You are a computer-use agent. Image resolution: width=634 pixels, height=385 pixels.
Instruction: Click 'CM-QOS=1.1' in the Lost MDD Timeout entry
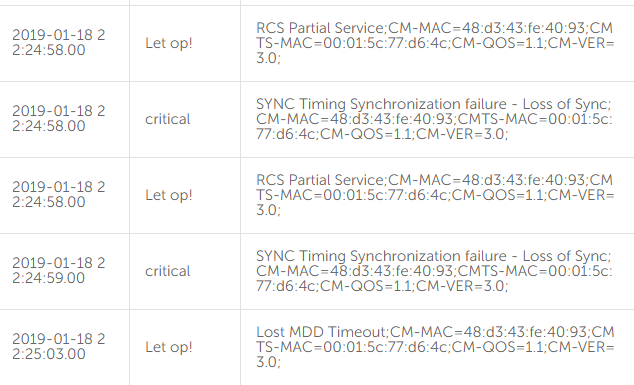[498, 347]
